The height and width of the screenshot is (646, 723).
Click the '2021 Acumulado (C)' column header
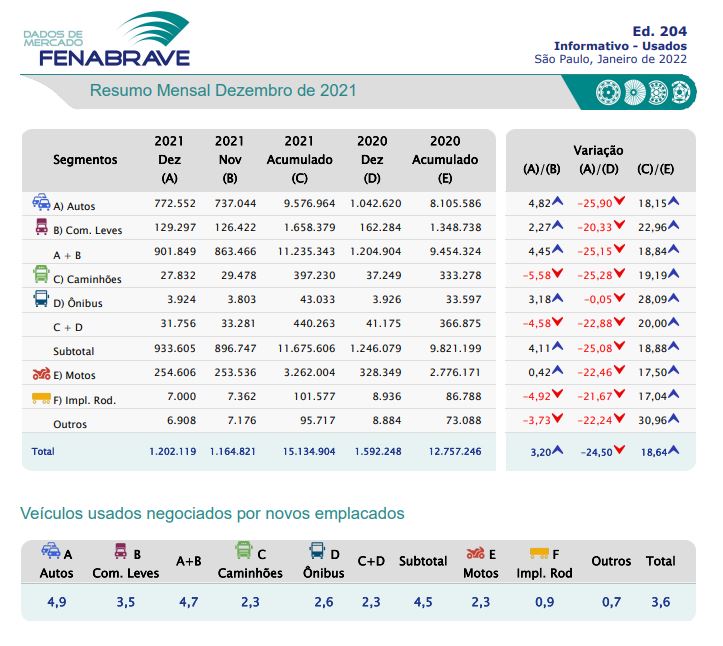tap(300, 160)
